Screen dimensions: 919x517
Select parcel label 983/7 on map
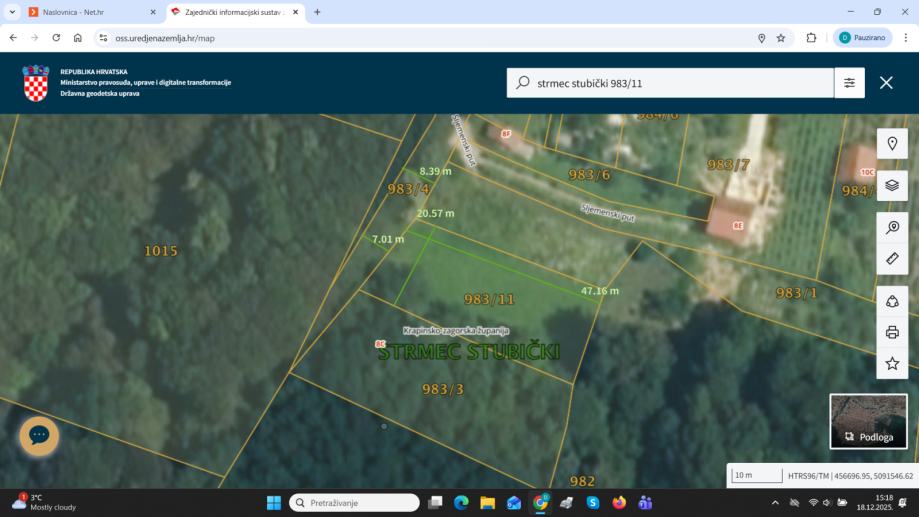click(728, 165)
